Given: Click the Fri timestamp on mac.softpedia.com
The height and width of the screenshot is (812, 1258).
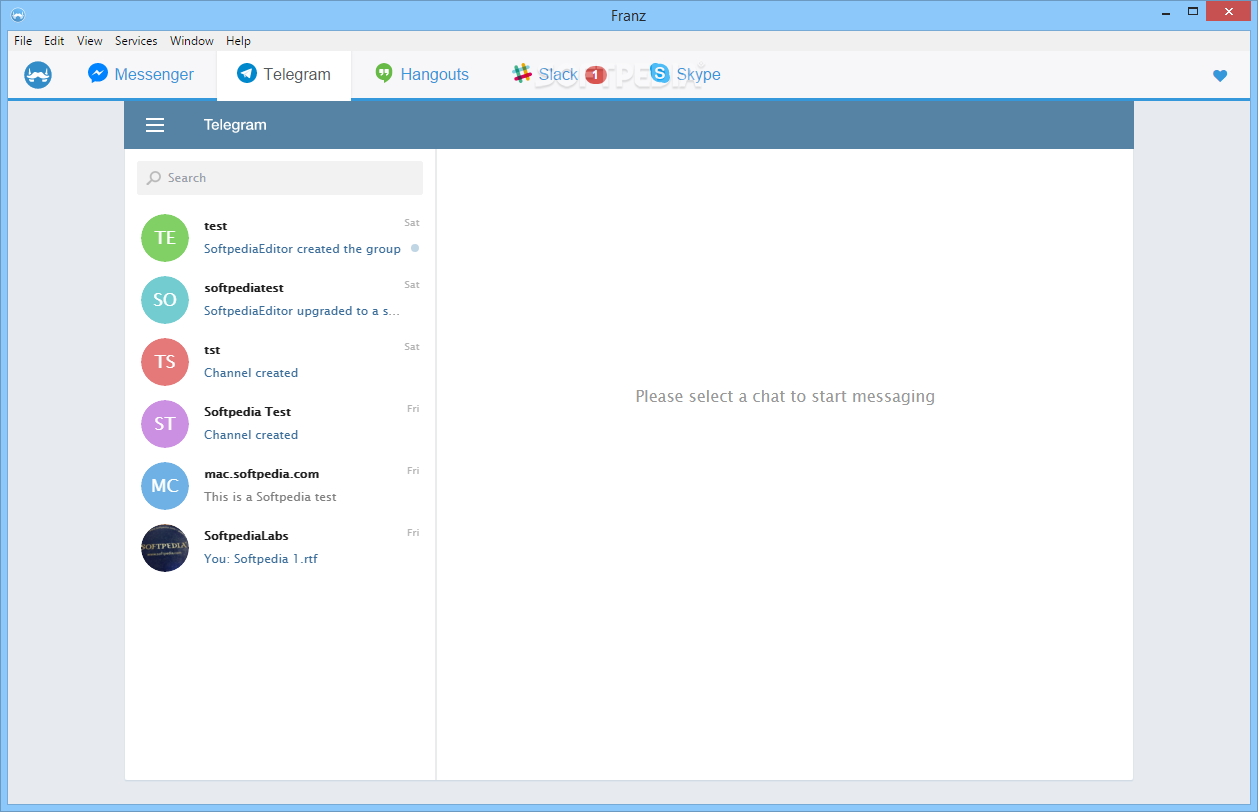Looking at the screenshot, I should (x=413, y=471).
